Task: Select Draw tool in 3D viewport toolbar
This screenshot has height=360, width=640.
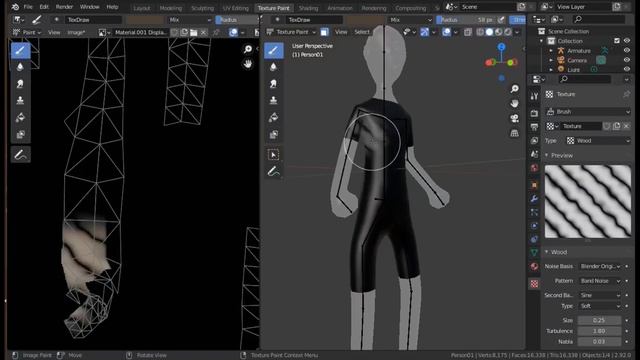Action: [x=273, y=50]
